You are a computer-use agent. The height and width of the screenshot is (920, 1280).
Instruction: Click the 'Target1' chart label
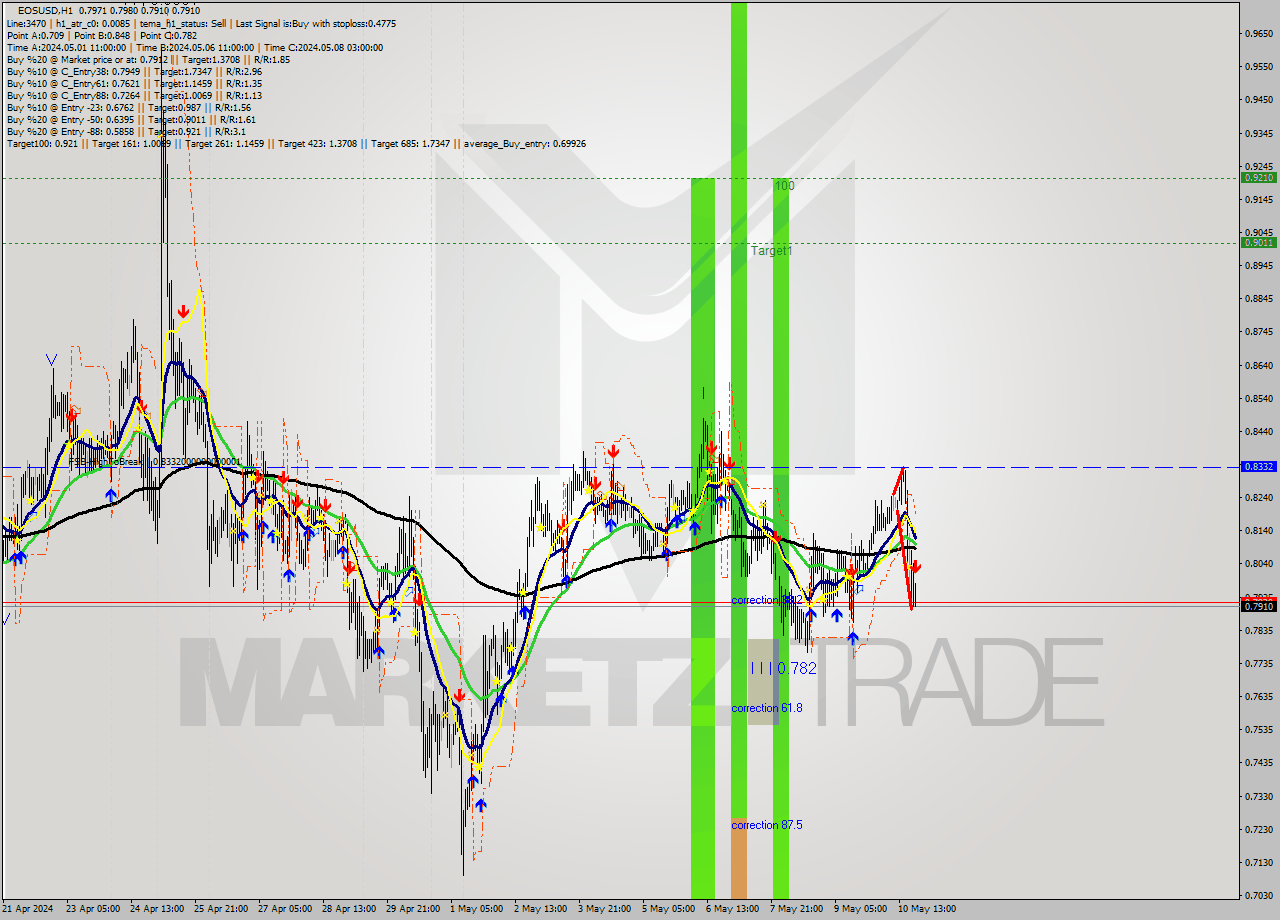[771, 251]
